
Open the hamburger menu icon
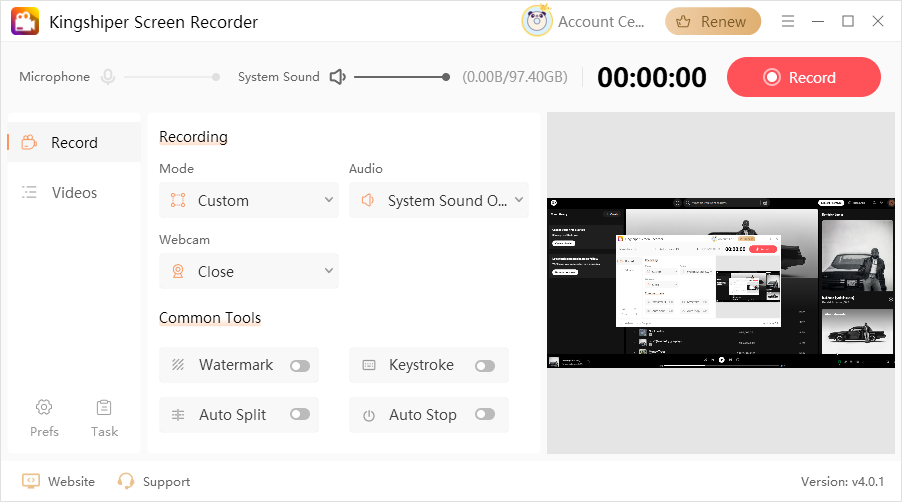point(788,21)
